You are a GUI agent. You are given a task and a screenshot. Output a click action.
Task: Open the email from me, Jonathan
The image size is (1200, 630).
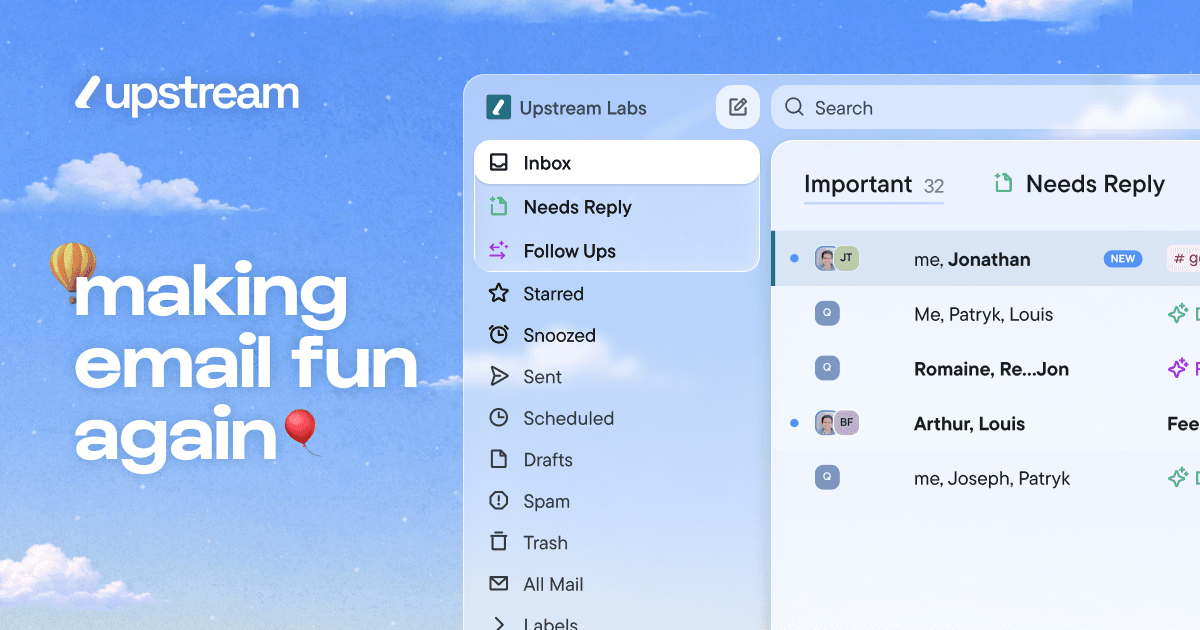click(x=986, y=258)
